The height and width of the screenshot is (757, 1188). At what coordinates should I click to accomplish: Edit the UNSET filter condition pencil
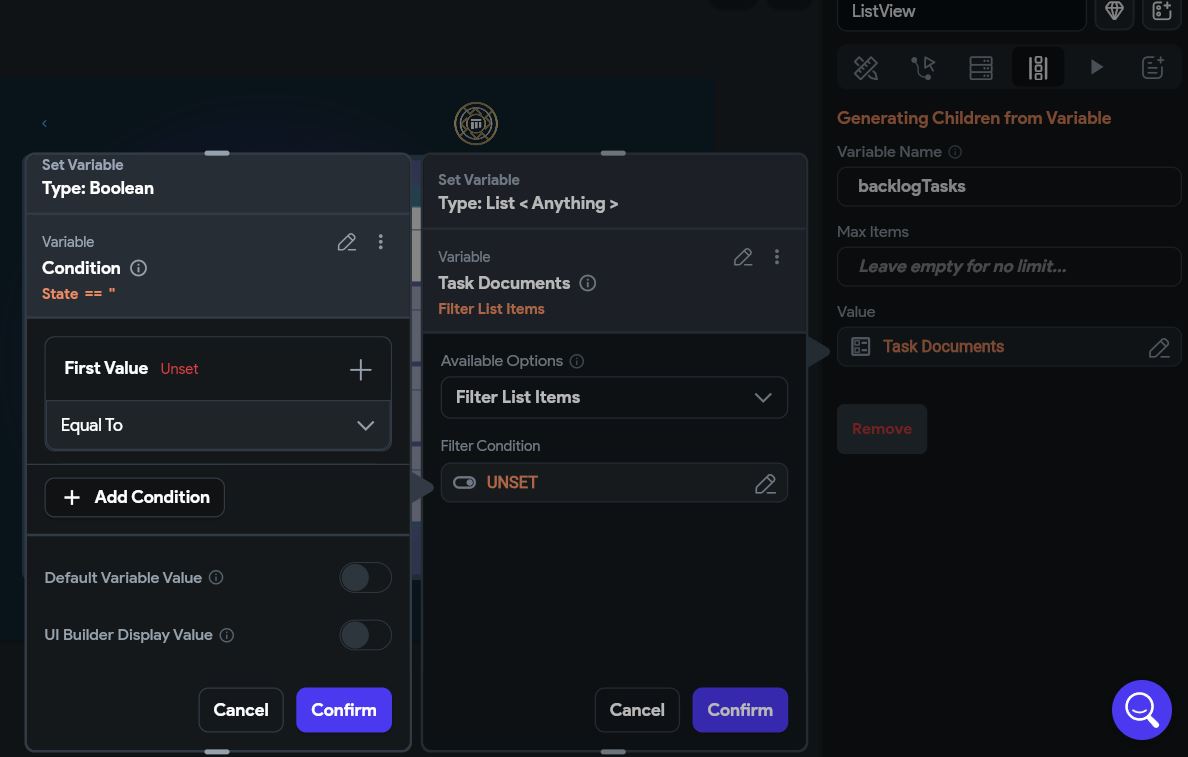pos(765,483)
